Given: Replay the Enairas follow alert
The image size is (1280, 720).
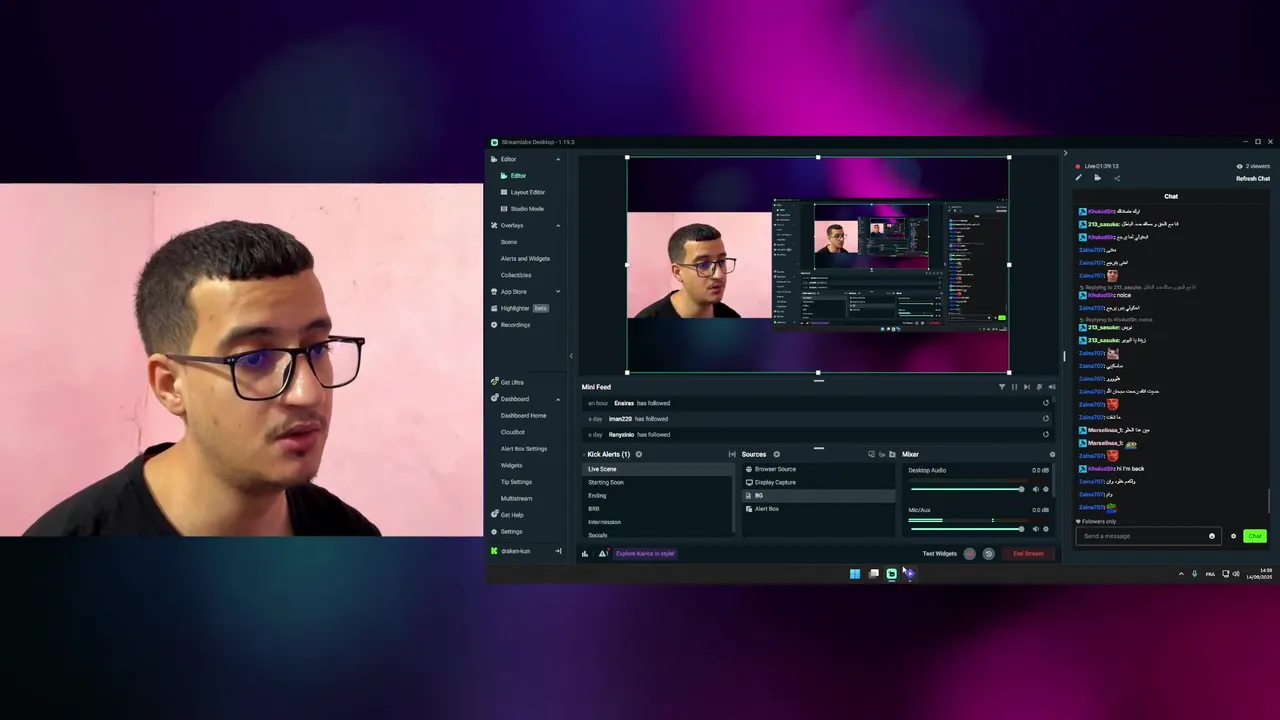Looking at the screenshot, I should coord(1046,403).
